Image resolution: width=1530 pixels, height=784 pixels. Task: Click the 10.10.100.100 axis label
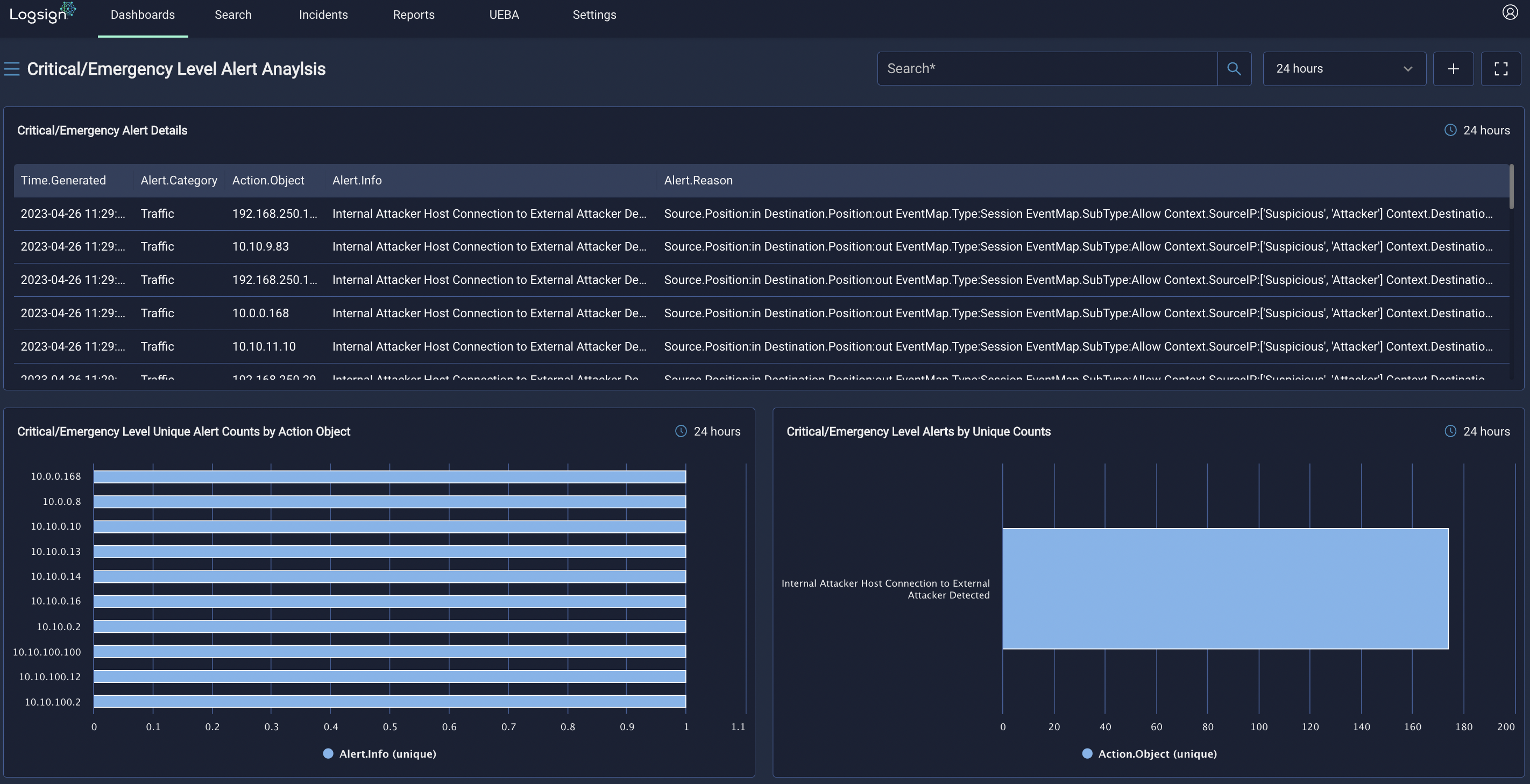click(47, 652)
